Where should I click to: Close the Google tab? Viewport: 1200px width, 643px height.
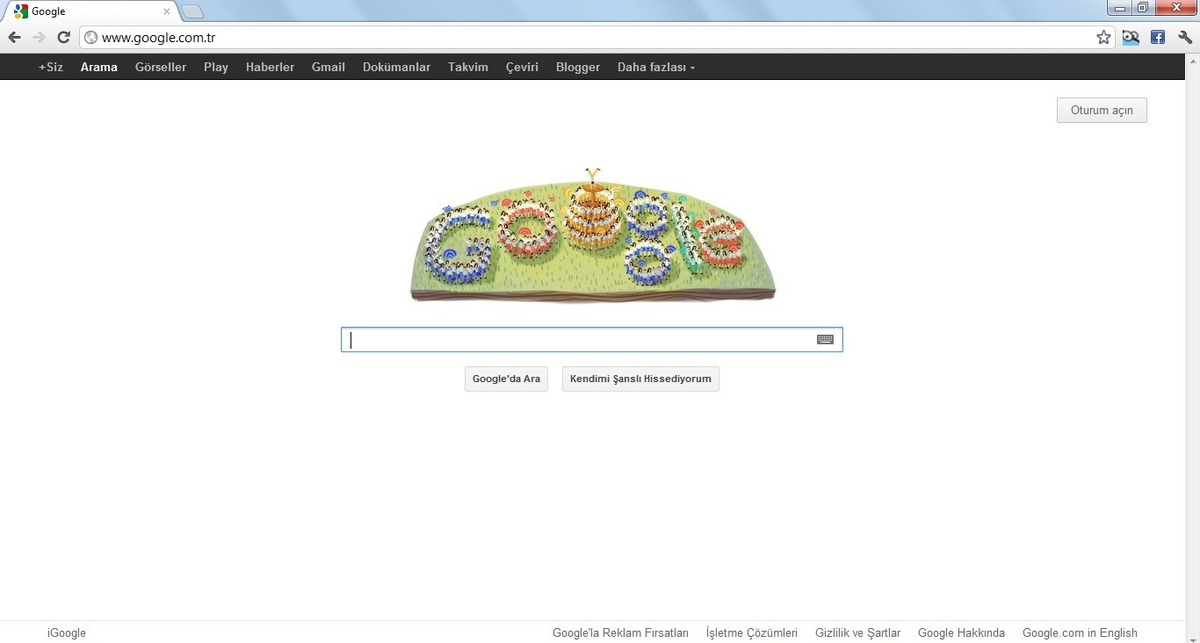167,12
